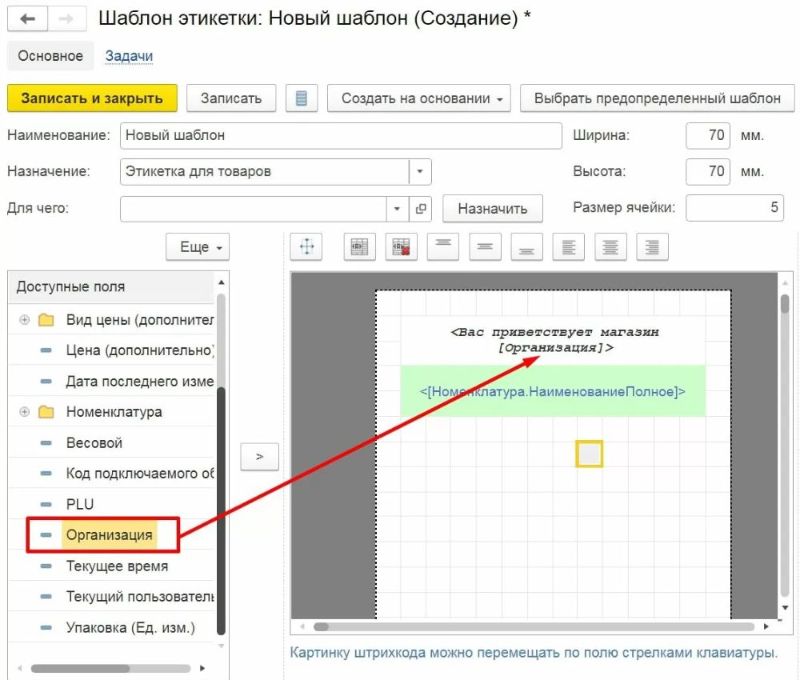This screenshot has width=800, height=680.
Task: Select the 'PLU' field row
Action: 112,504
